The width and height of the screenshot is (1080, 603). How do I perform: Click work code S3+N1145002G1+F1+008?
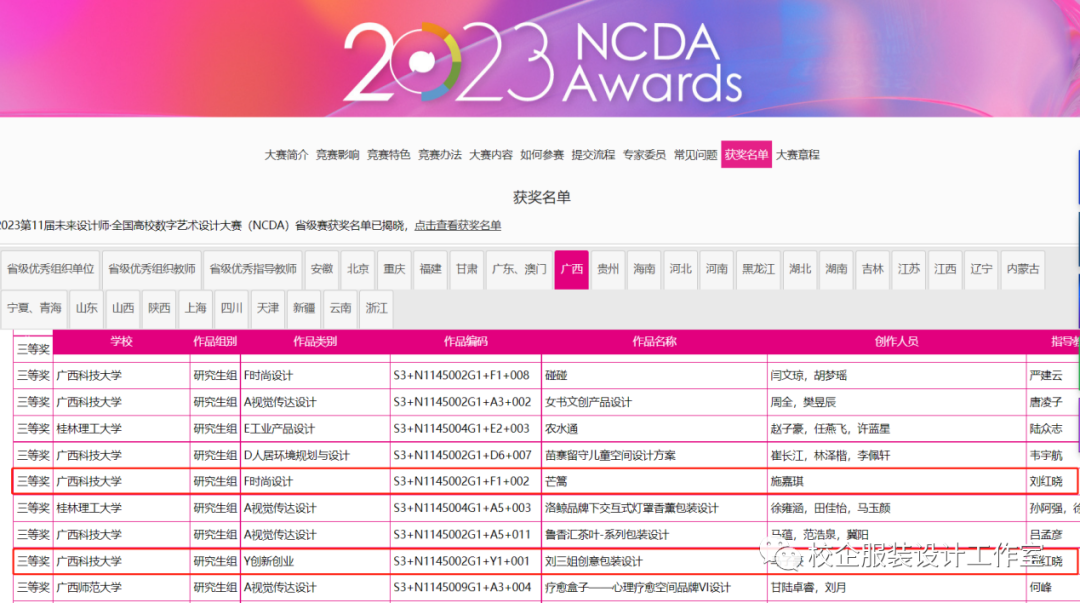(x=461, y=376)
